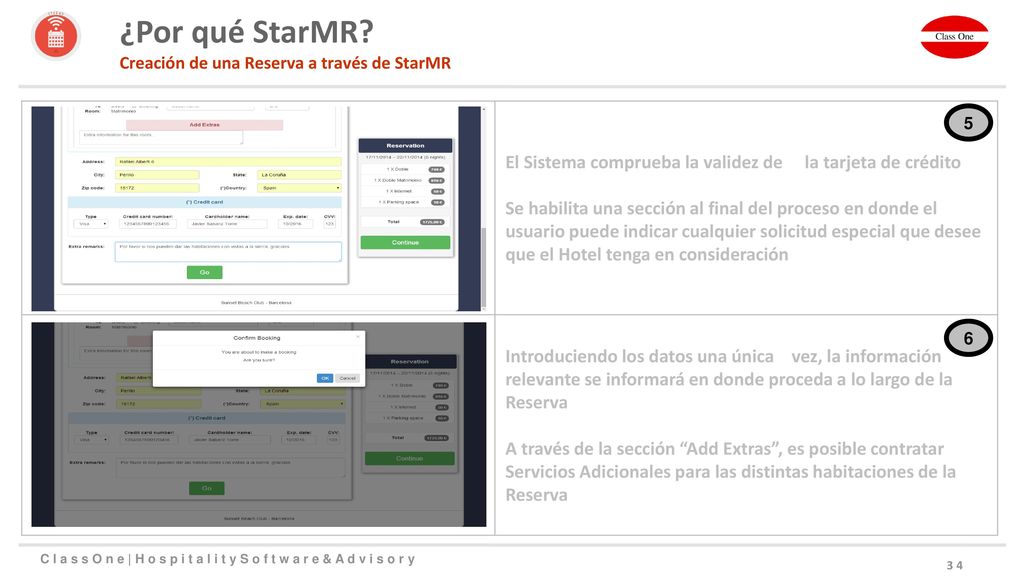Click the extra room information textarea, step 5 screenshot

click(x=161, y=137)
